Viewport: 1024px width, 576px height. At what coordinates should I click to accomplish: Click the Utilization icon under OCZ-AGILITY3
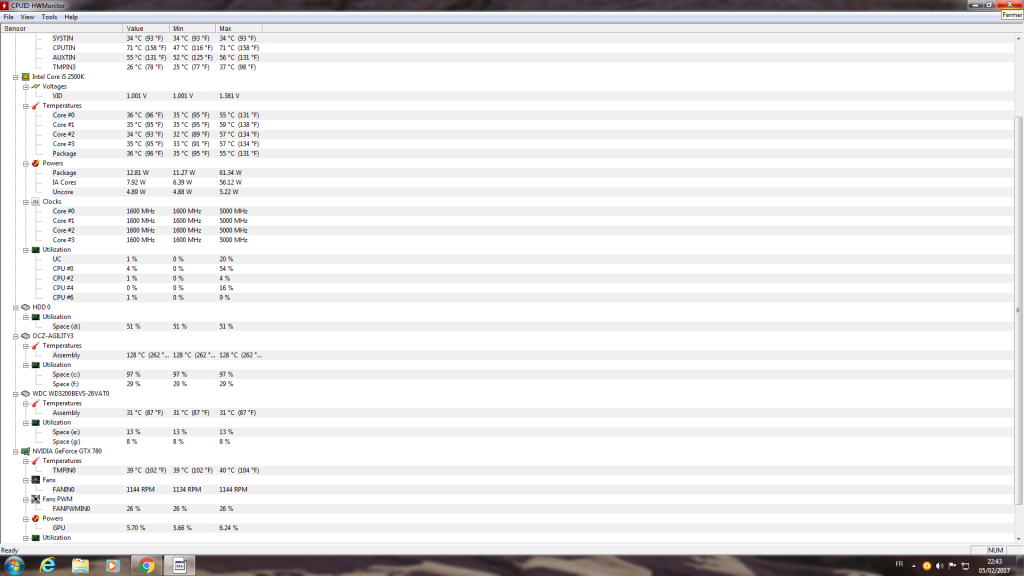[36, 365]
